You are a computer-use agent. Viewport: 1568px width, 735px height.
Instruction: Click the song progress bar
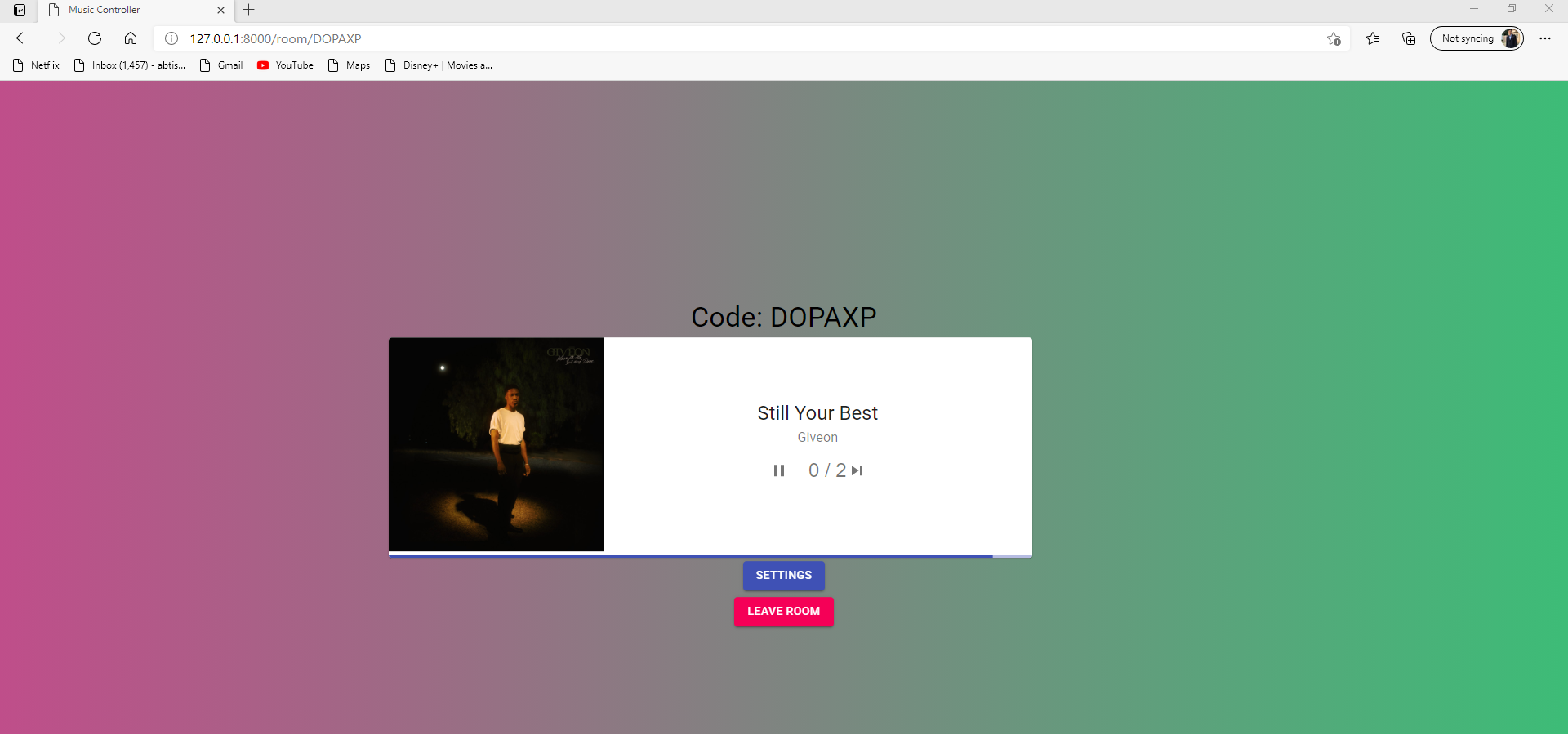point(710,556)
